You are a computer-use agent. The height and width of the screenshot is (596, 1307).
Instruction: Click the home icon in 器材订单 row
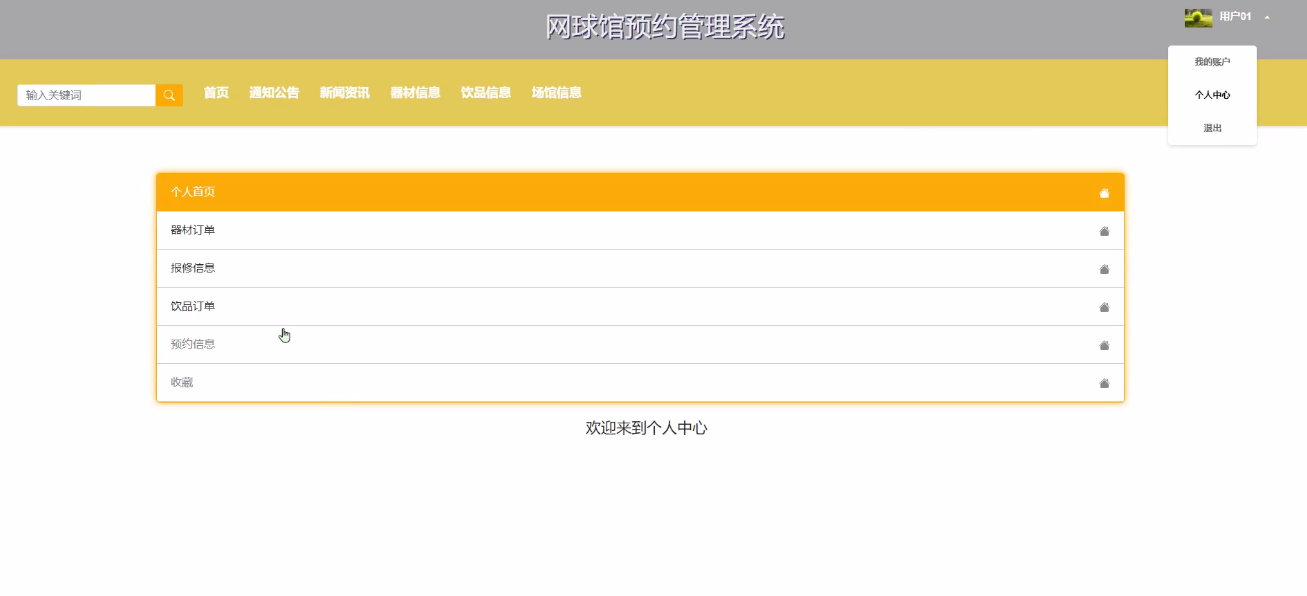pos(1104,231)
